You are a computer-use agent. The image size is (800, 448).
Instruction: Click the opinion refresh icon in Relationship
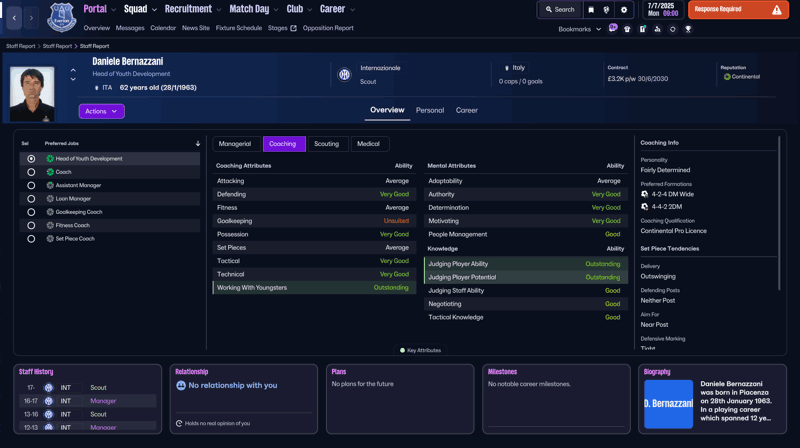click(179, 424)
